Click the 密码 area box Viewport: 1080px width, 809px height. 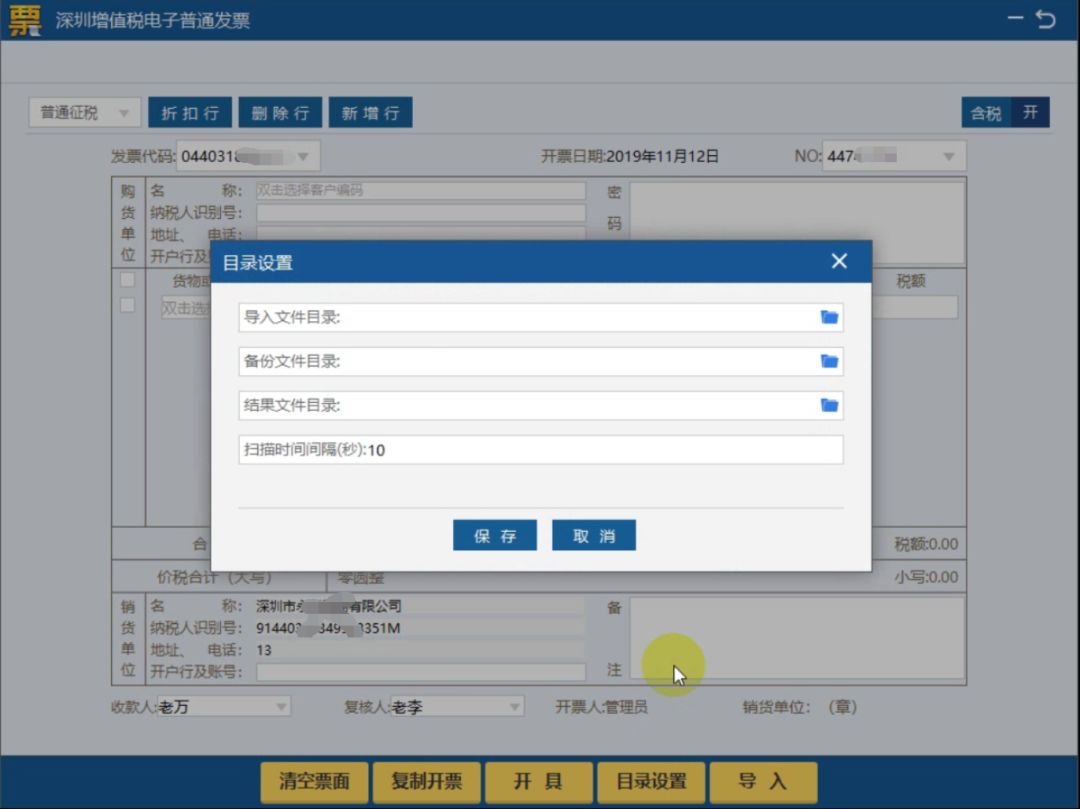797,222
